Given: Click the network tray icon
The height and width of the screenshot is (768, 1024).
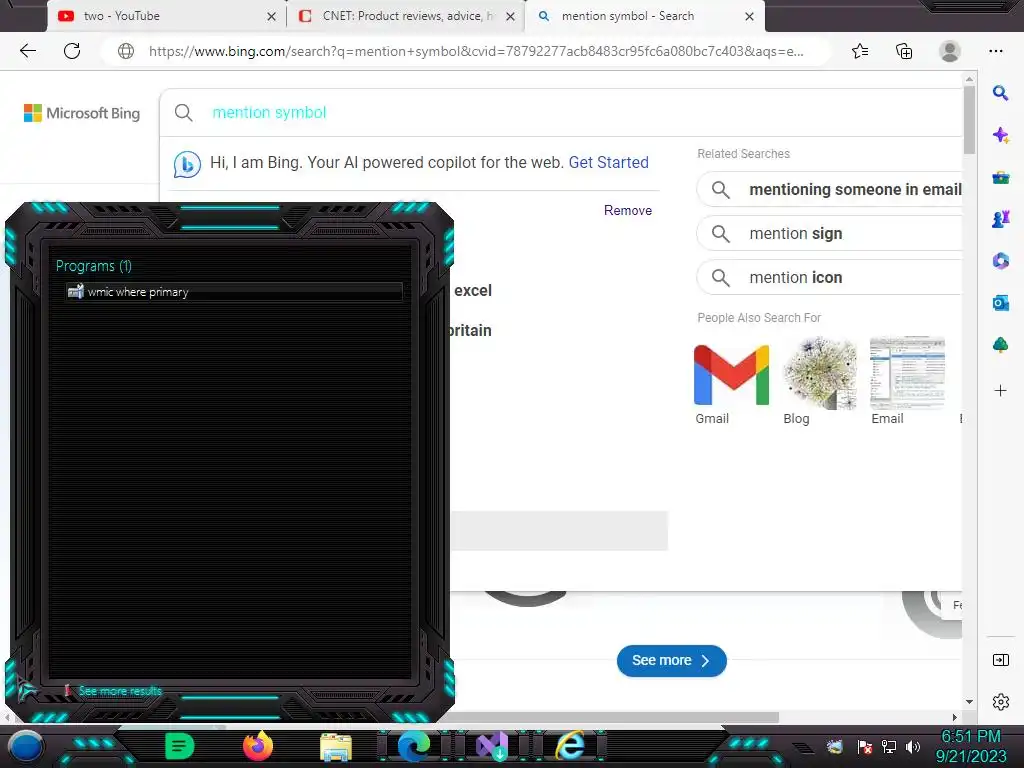Looking at the screenshot, I should [888, 746].
